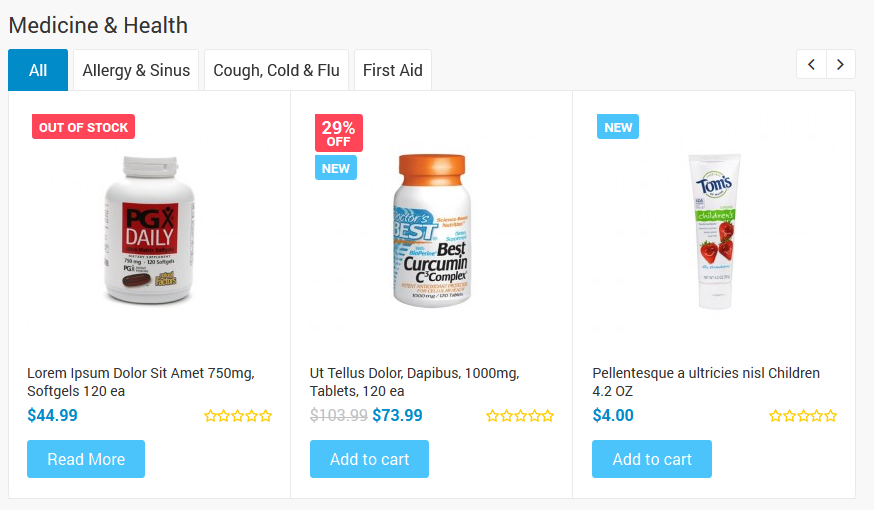
Task: Click the Out of Stock badge
Action: pyautogui.click(x=83, y=127)
